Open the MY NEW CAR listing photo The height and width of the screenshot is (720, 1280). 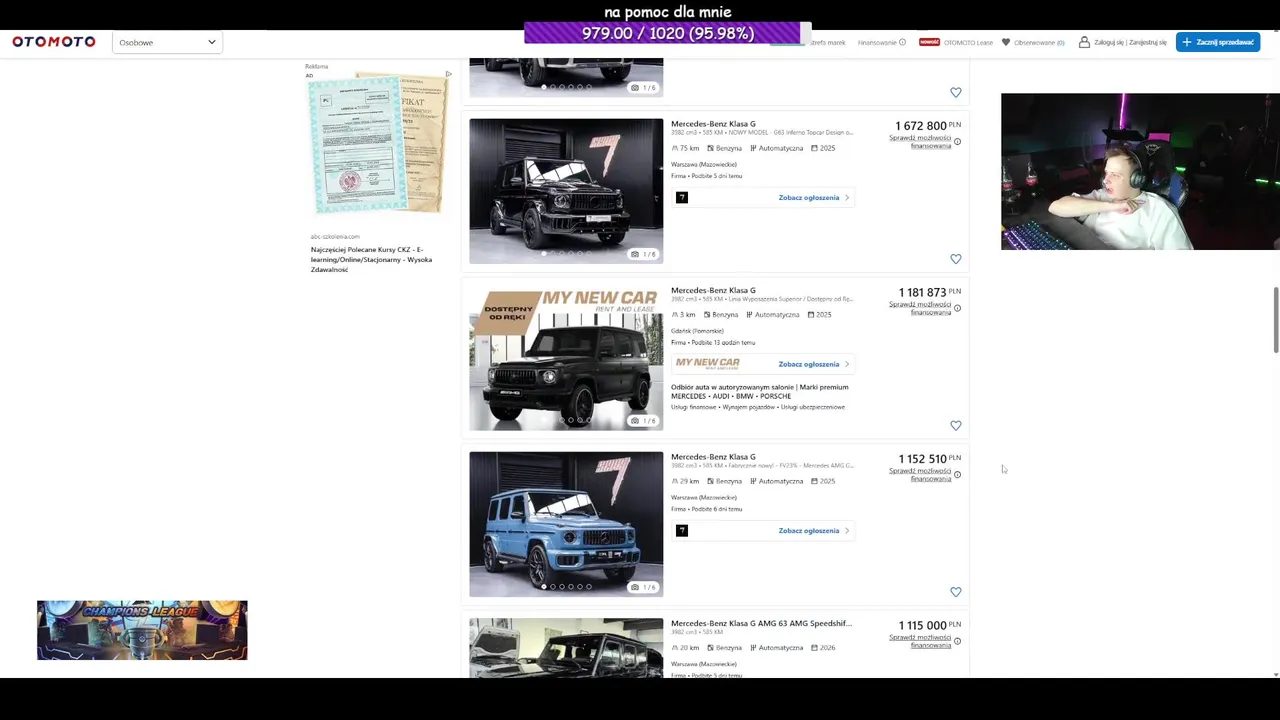pyautogui.click(x=566, y=358)
